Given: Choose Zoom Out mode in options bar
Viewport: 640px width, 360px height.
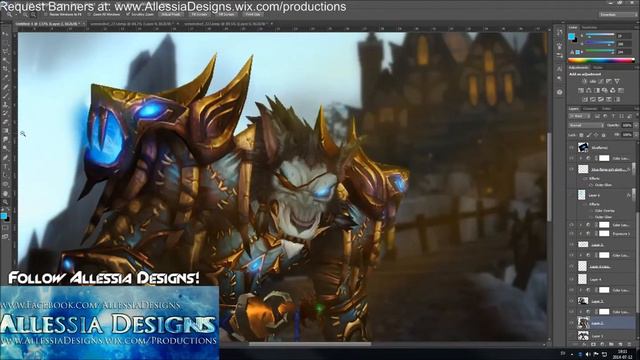Looking at the screenshot, I should pos(33,15).
